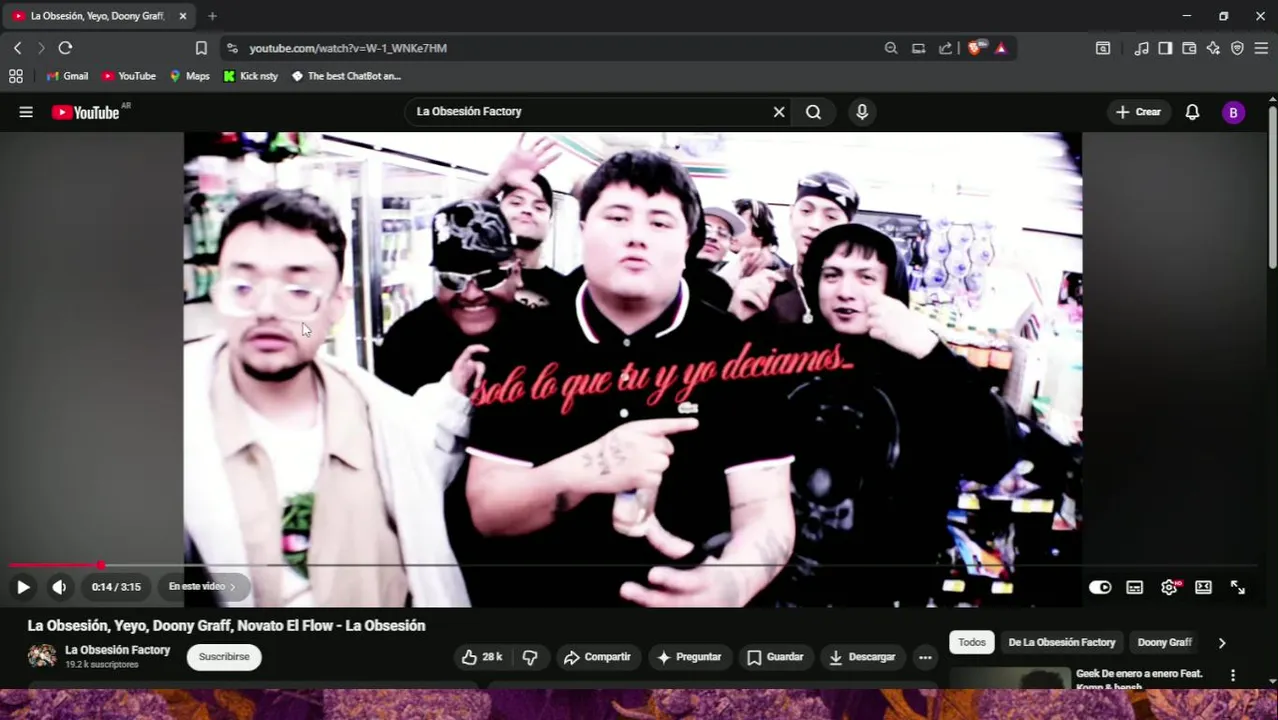Open options for 'Geek De enero a enero' video

[x=1233, y=676]
